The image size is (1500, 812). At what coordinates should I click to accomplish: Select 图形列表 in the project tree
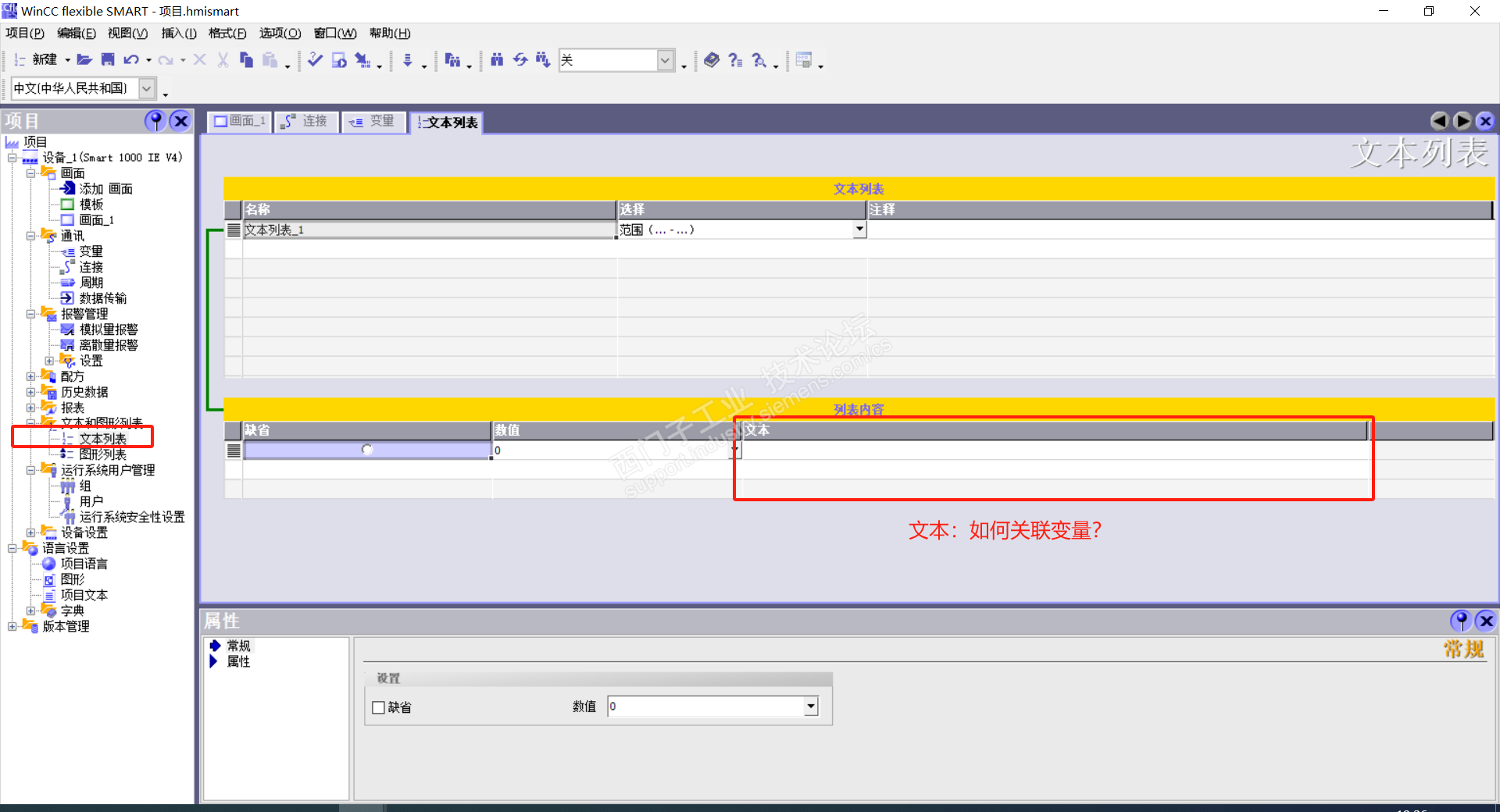pos(102,454)
